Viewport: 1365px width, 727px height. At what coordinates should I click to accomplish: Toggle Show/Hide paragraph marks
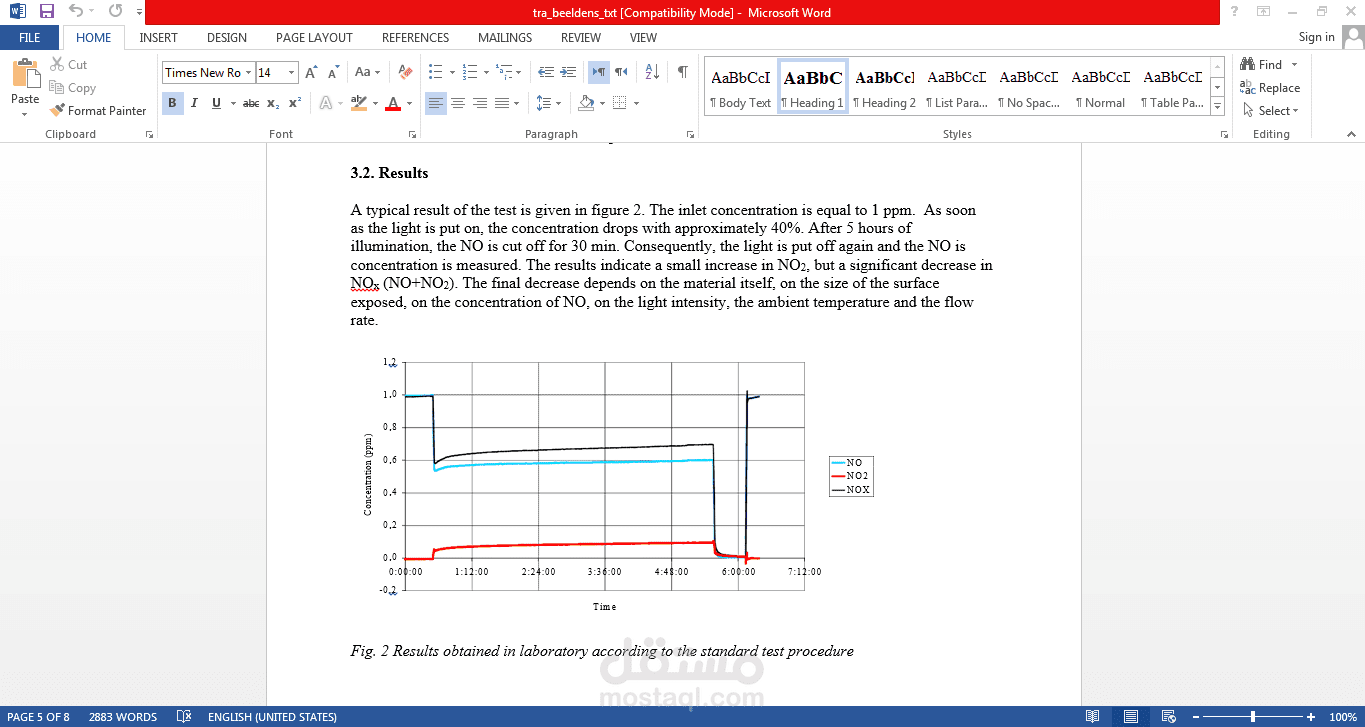point(682,72)
